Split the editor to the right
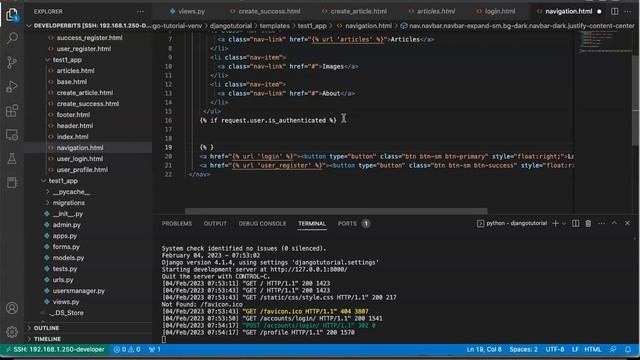640x360 pixels. [x=614, y=11]
